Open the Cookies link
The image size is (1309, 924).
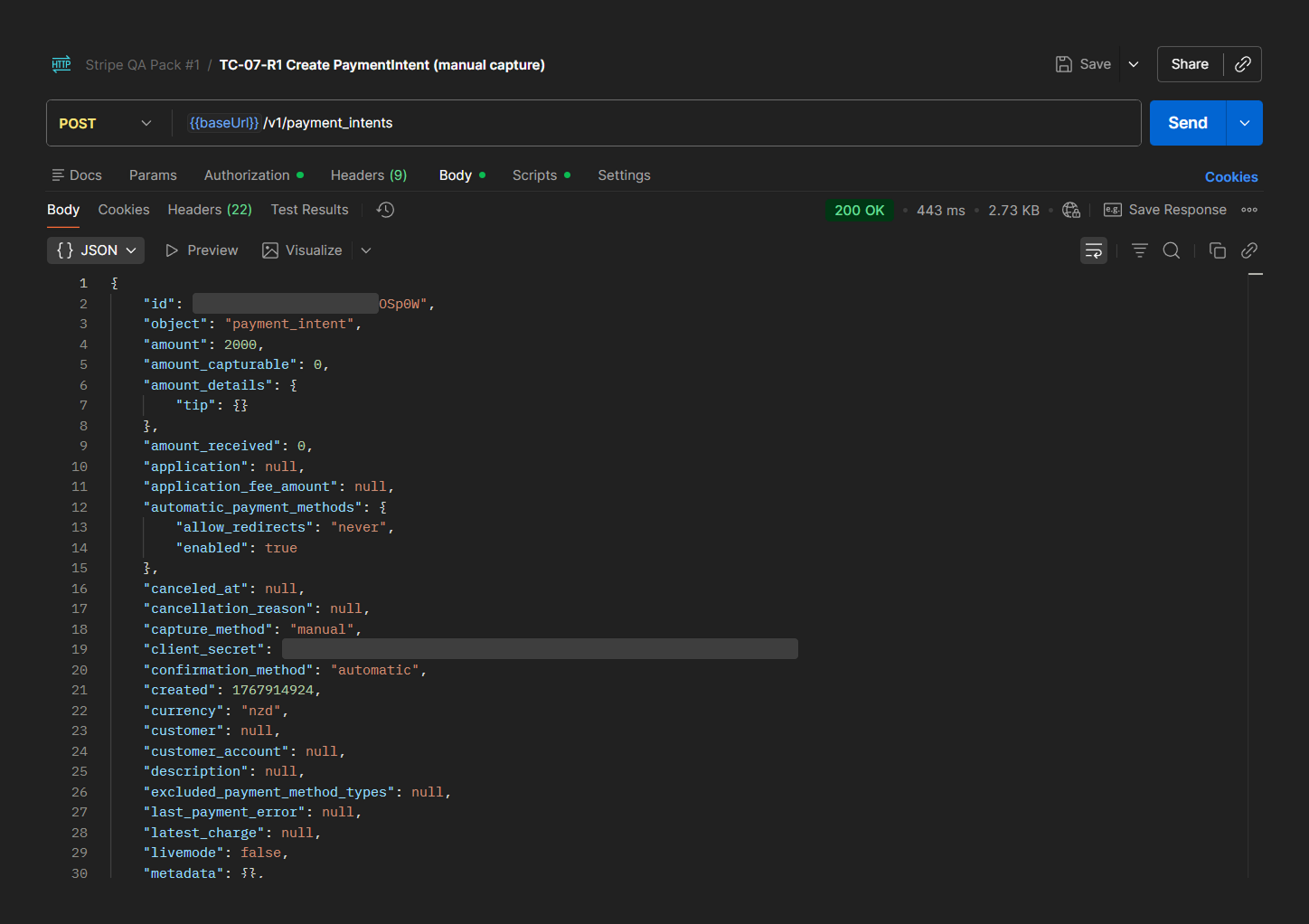(1231, 177)
